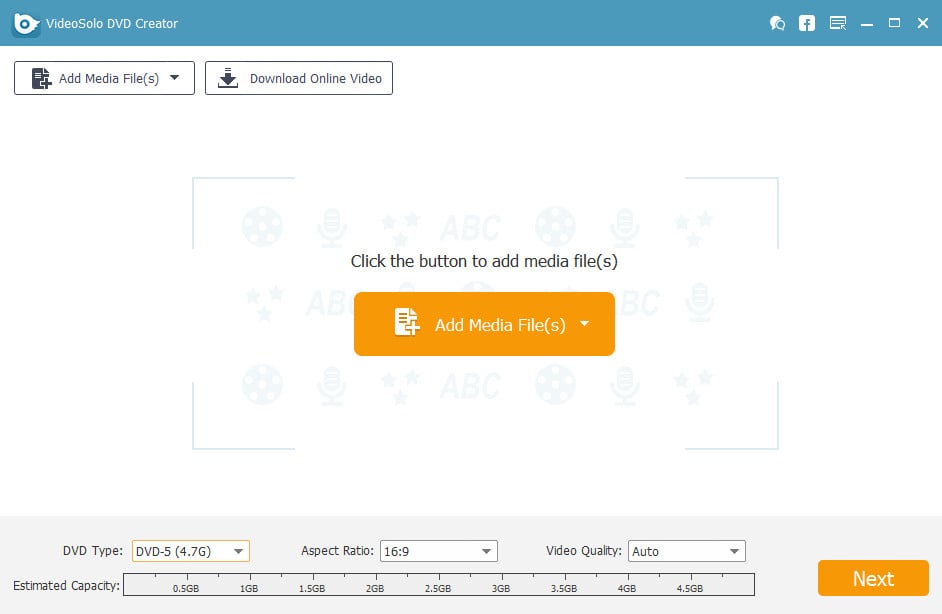Click the orange Next button

click(873, 578)
